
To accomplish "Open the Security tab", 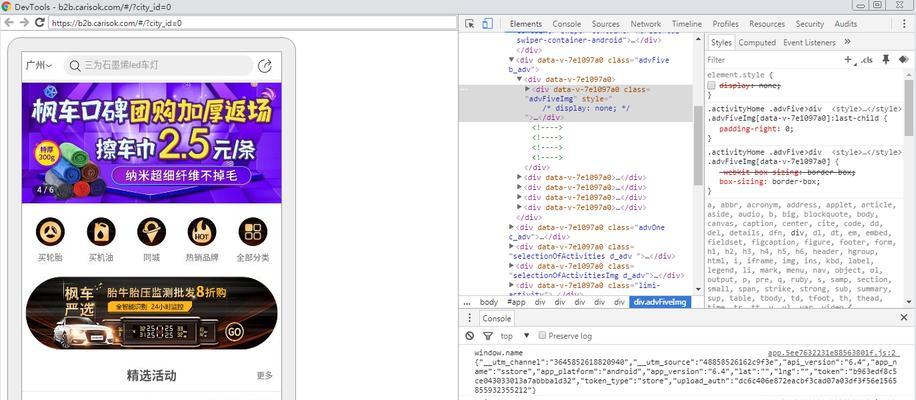I will (x=810, y=24).
